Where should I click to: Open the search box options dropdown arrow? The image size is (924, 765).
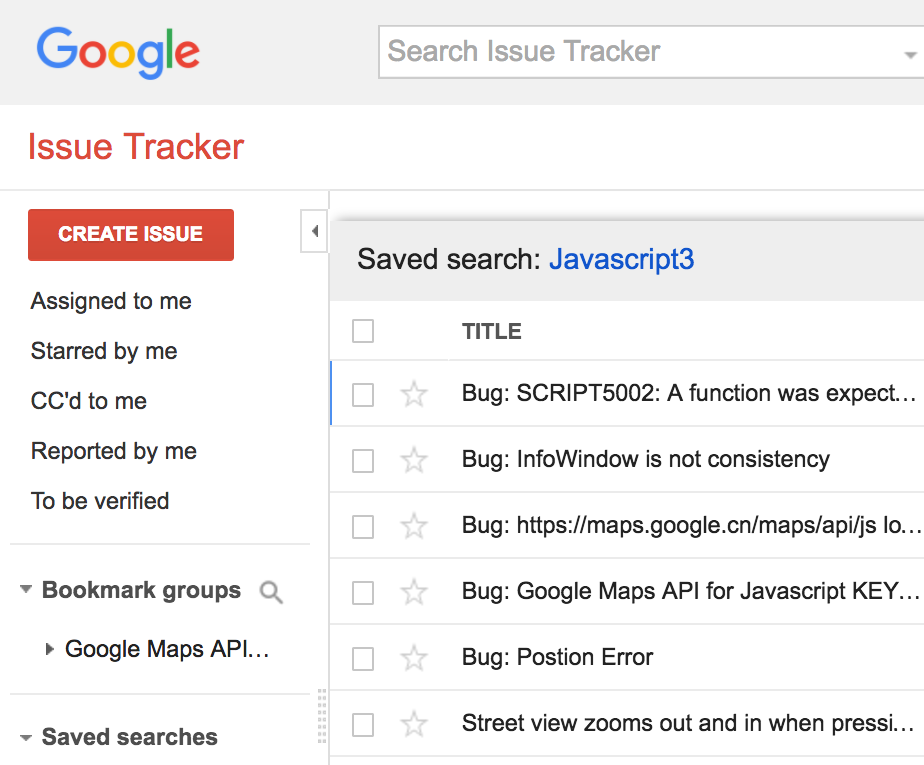[910, 55]
